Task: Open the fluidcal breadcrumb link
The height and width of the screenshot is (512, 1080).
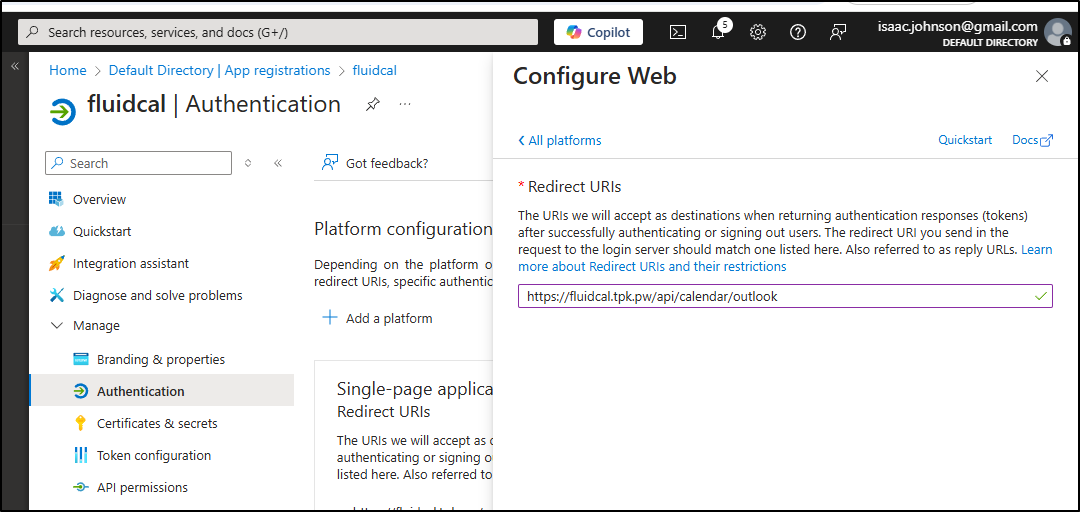Action: point(374,70)
